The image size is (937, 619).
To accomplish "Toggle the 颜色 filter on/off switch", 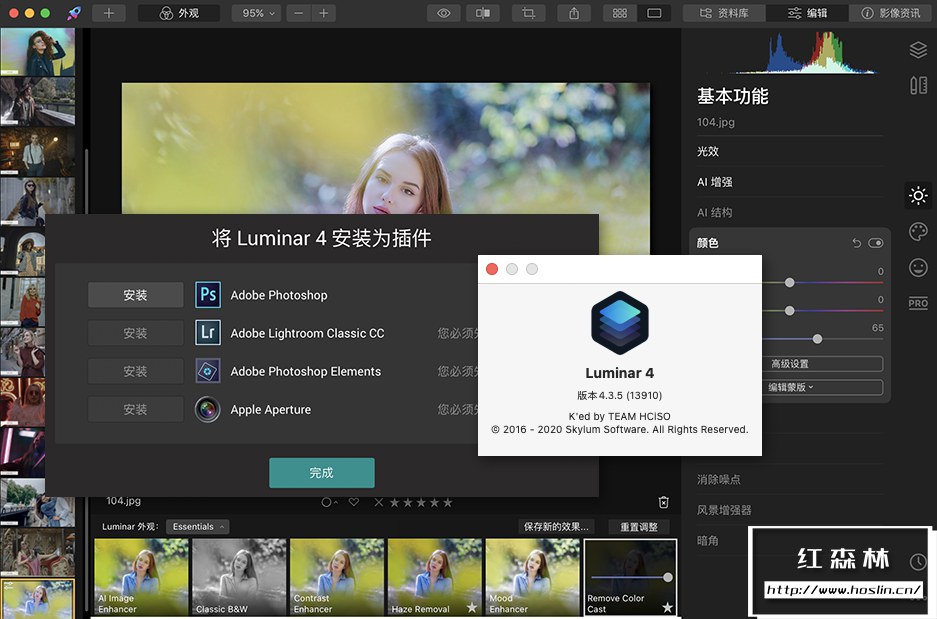I will [x=876, y=243].
